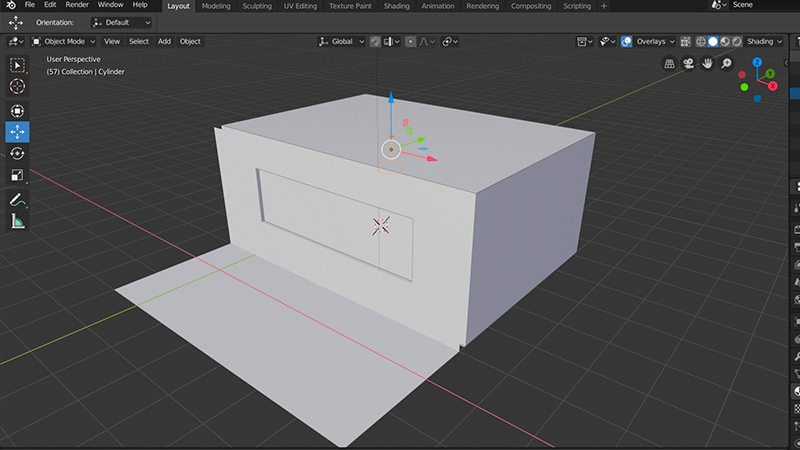Open the Orientation Default dropdown
800x450 pixels.
(121, 22)
